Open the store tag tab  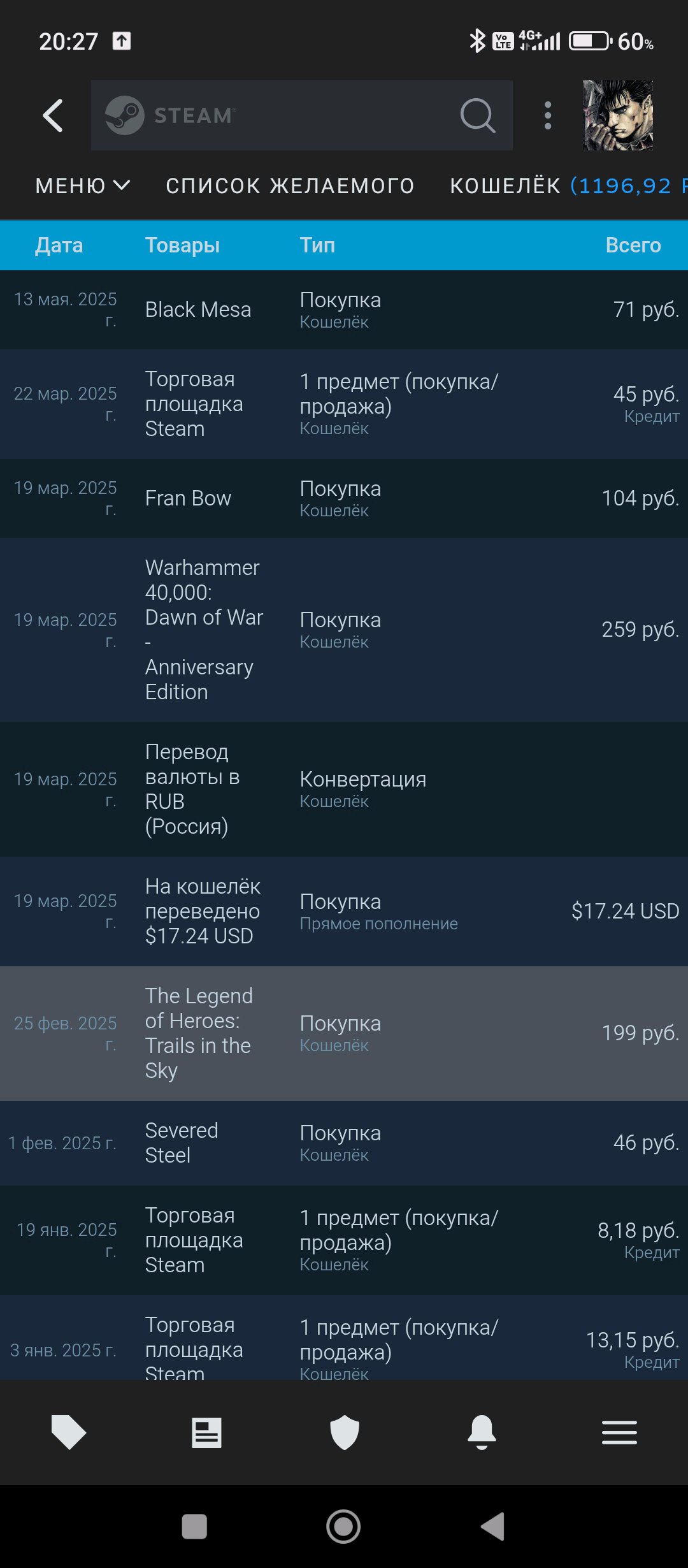pos(69,1432)
